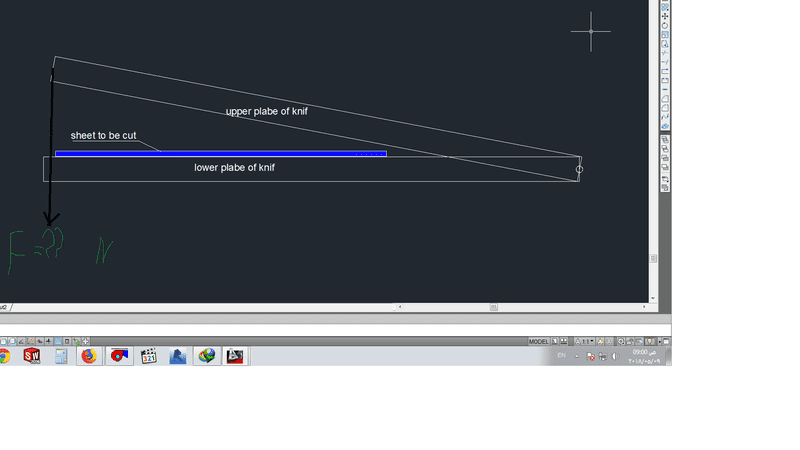Select the Rotate tool
Image resolution: width=800 pixels, height=450 pixels.
(665, 26)
